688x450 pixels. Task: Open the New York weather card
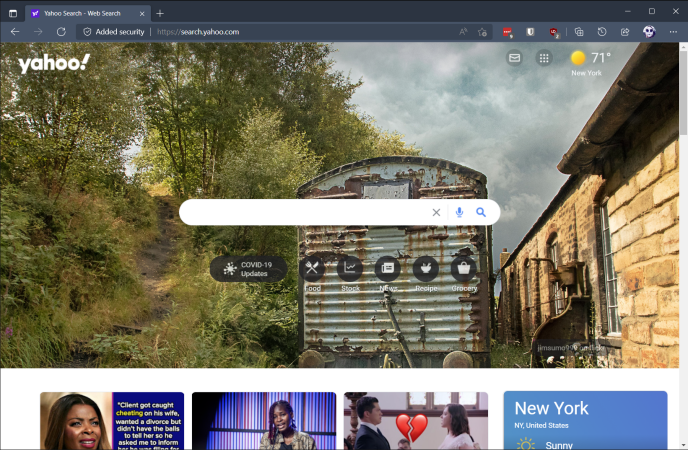pyautogui.click(x=585, y=420)
